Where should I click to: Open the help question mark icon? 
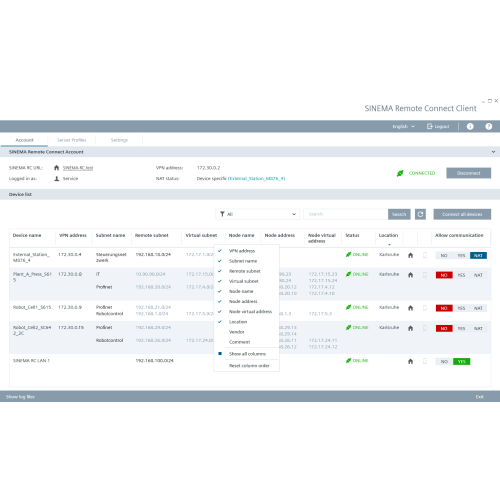point(489,126)
